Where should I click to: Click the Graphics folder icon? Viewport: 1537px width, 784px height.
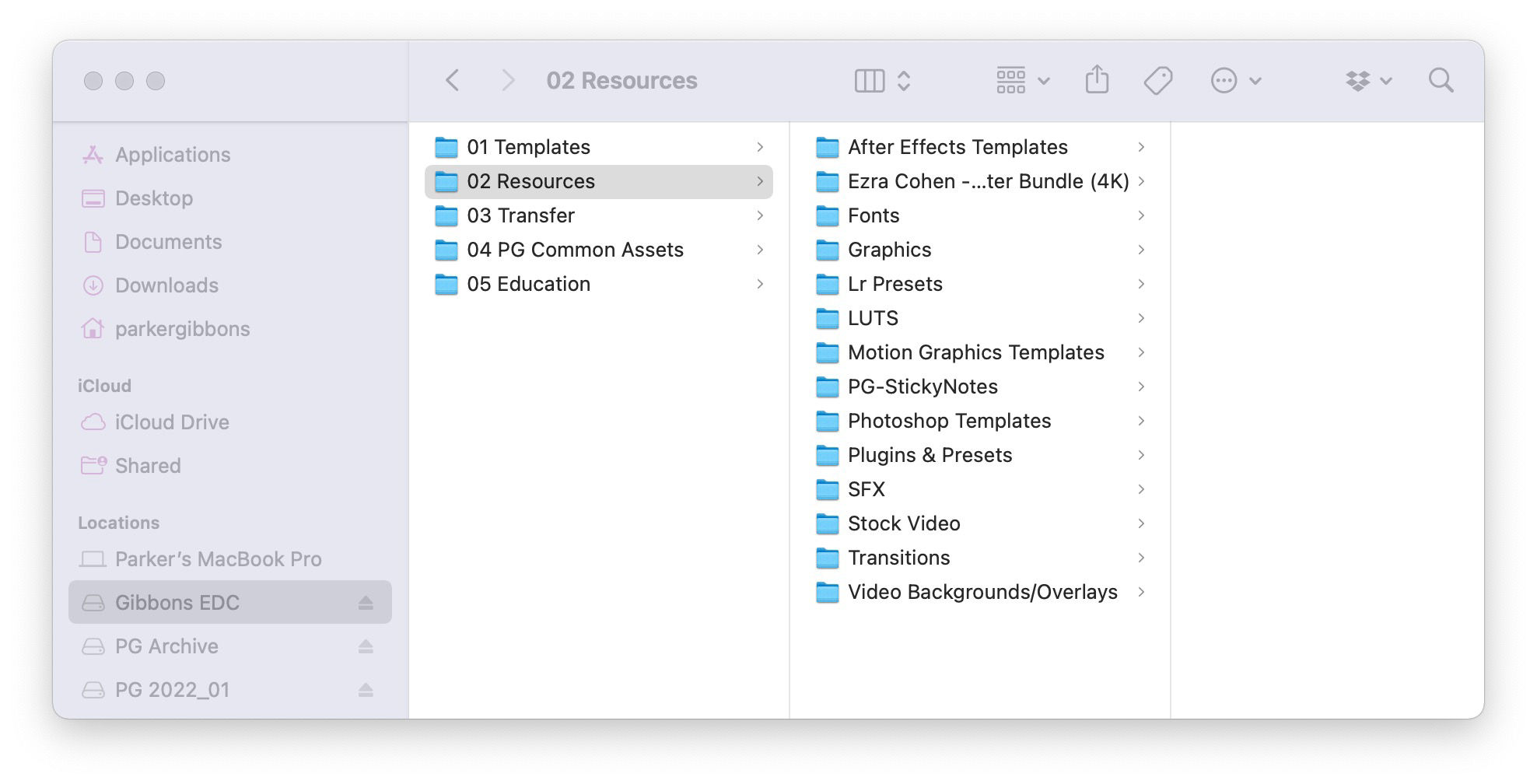pyautogui.click(x=827, y=250)
